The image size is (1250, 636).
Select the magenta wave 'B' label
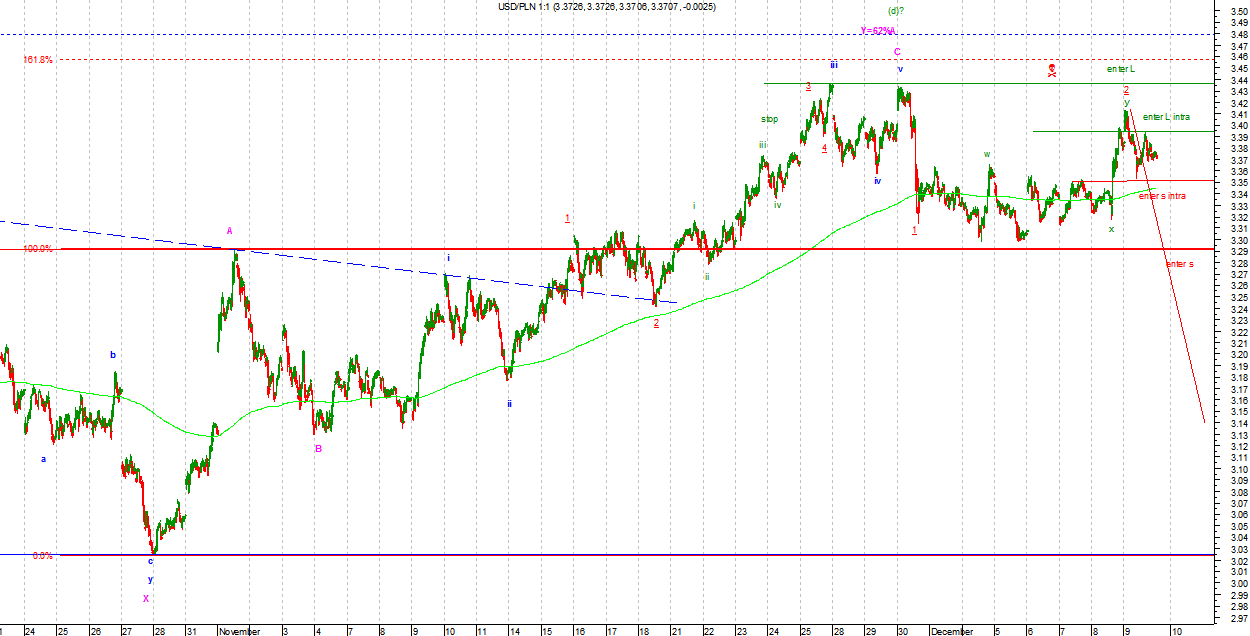pos(318,476)
